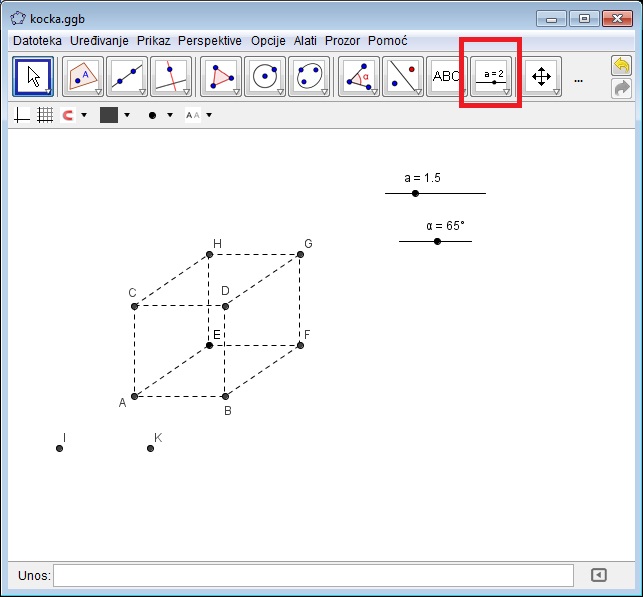Expand Move Graphics View submenu triangle
643x597 pixels.
click(x=556, y=92)
